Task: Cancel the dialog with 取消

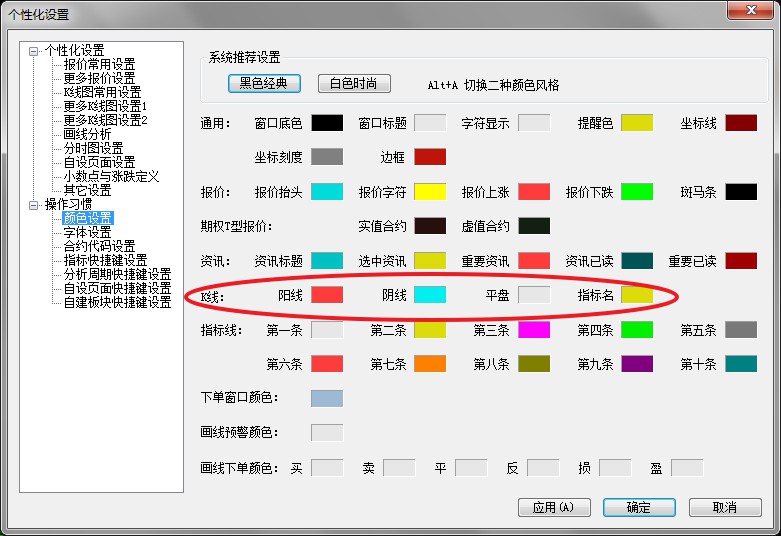Action: [725, 508]
